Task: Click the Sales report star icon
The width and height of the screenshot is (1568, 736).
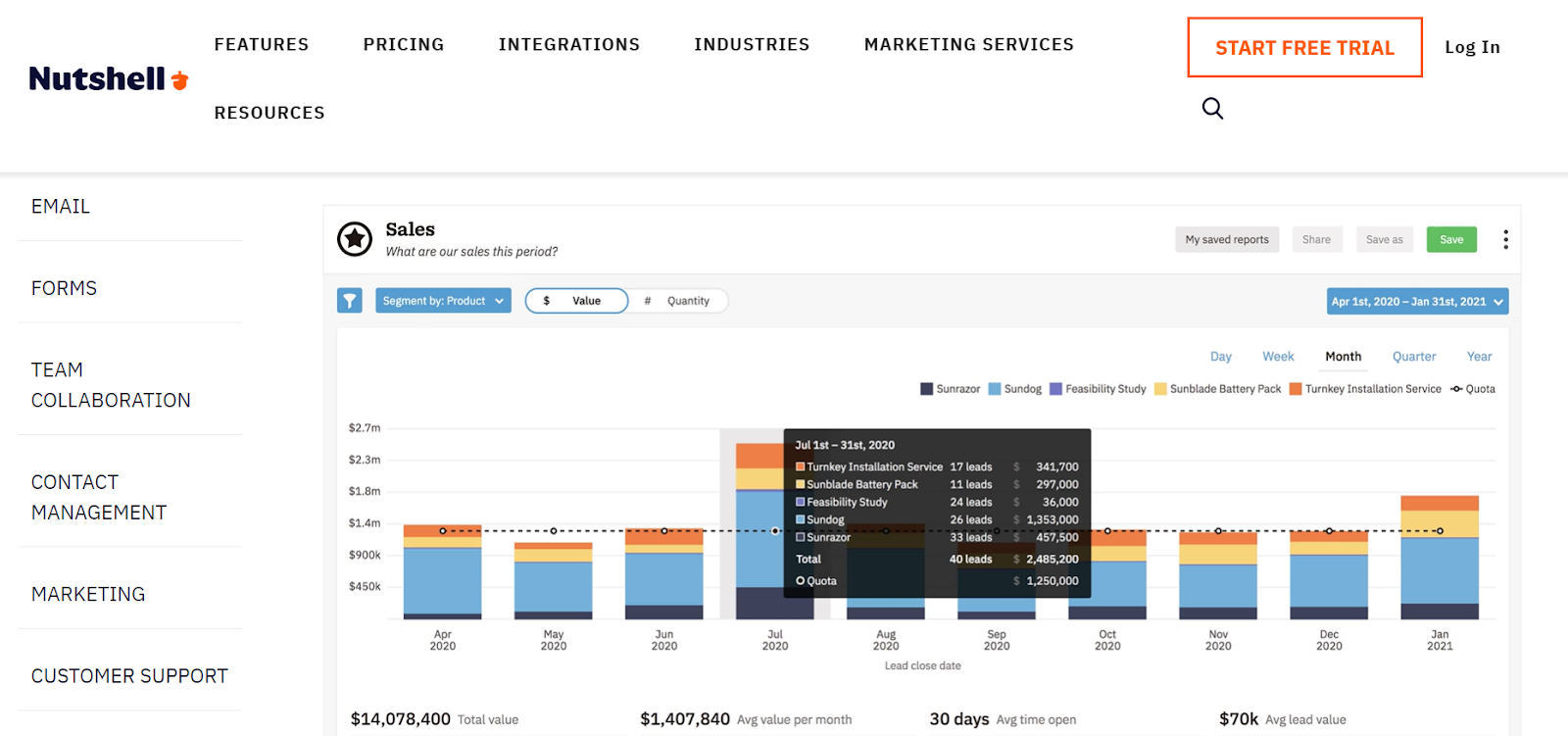Action: tap(355, 238)
